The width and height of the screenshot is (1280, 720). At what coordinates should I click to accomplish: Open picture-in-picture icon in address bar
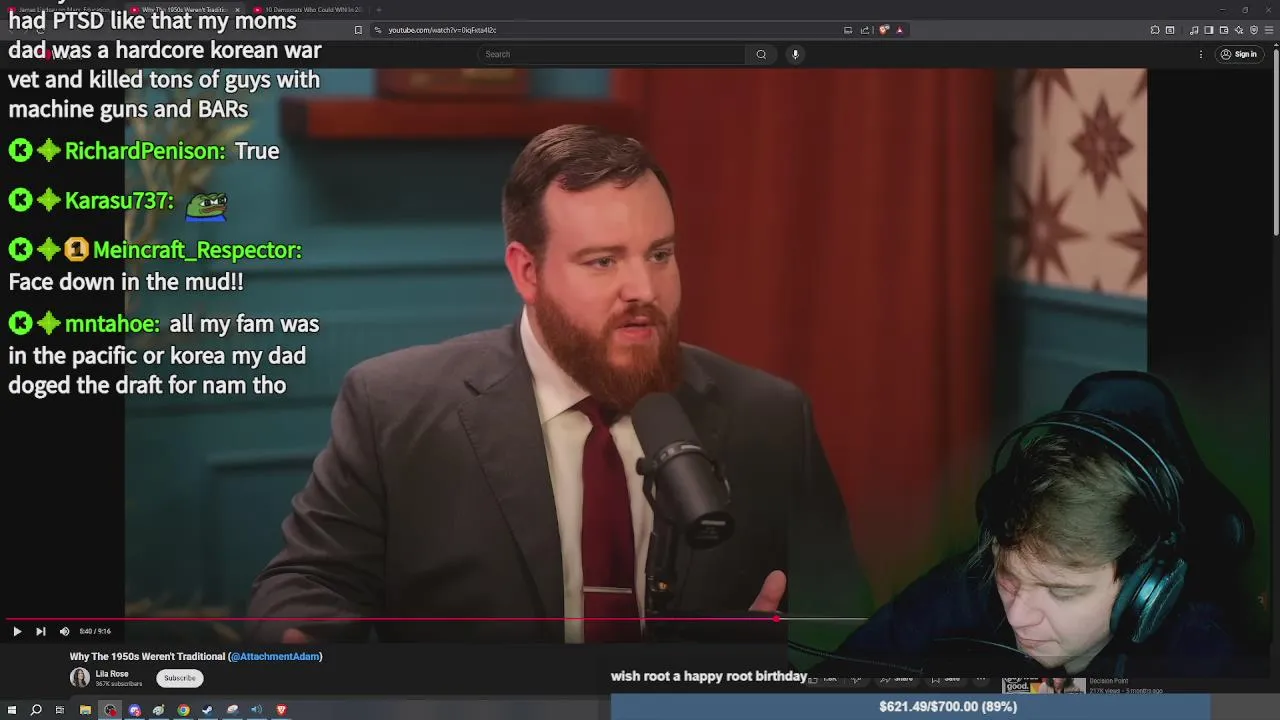point(848,30)
